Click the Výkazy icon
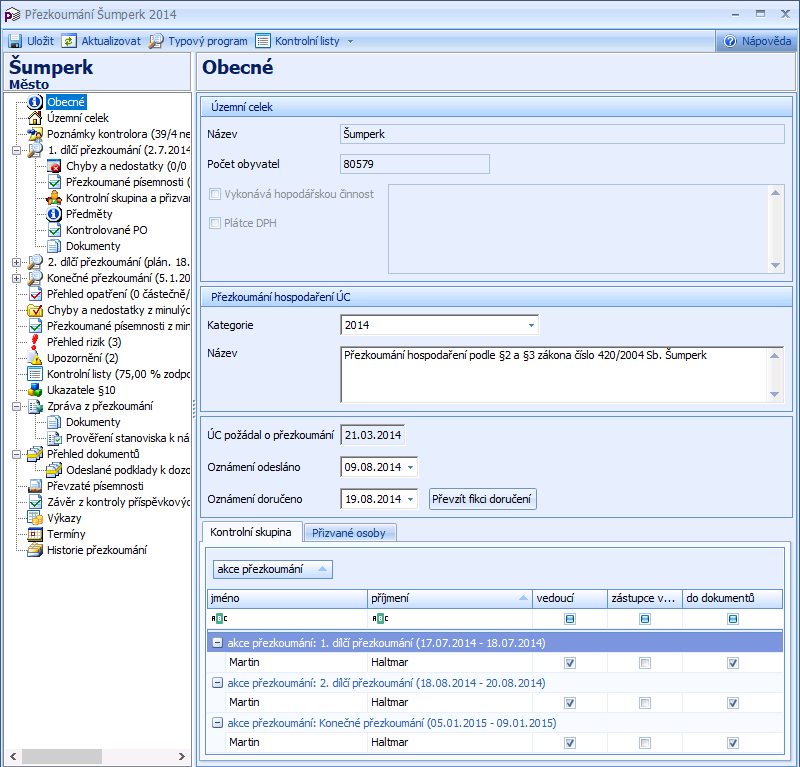This screenshot has height=767, width=800. click(35, 518)
